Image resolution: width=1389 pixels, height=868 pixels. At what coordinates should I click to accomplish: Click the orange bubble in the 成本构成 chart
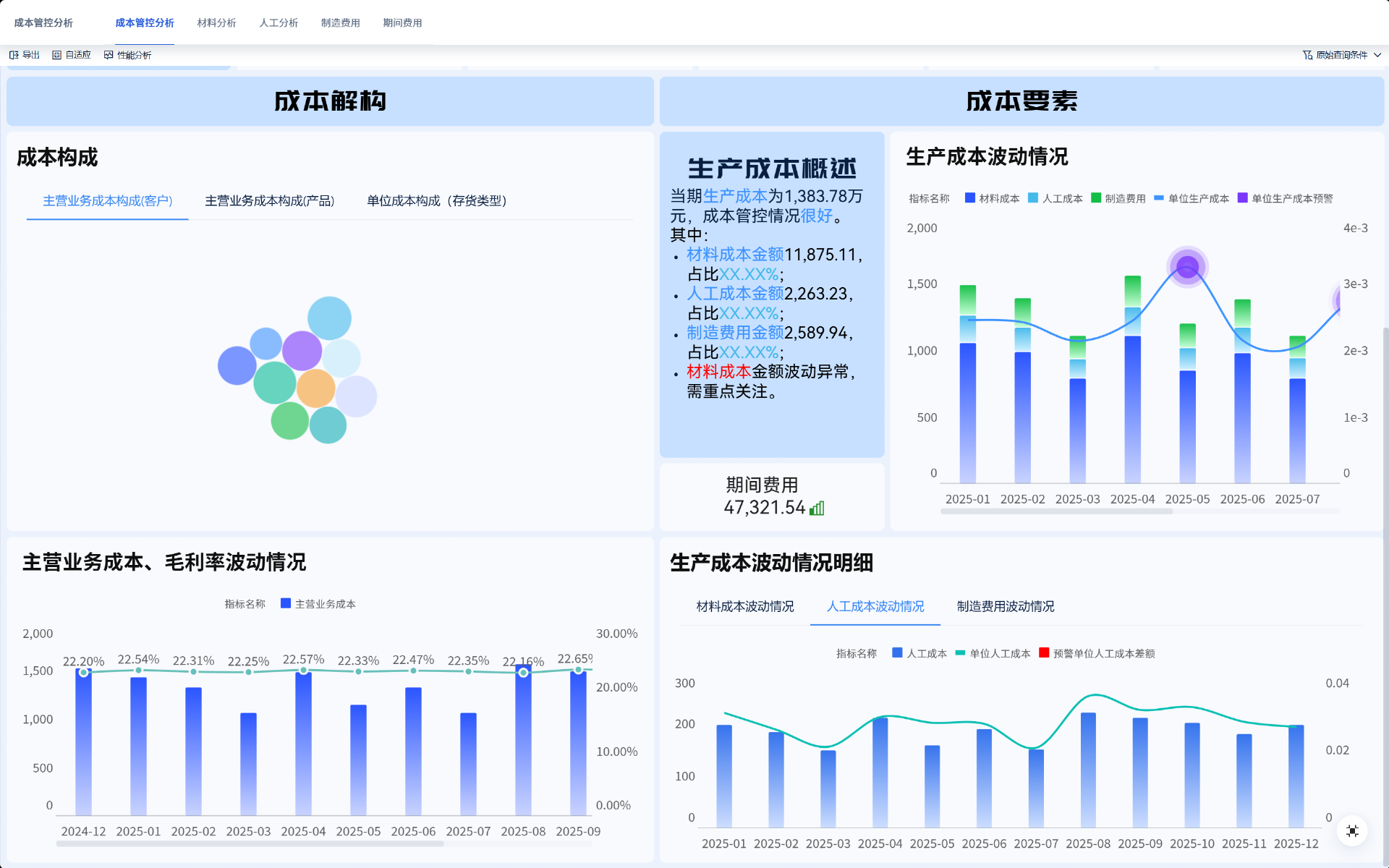[x=315, y=388]
